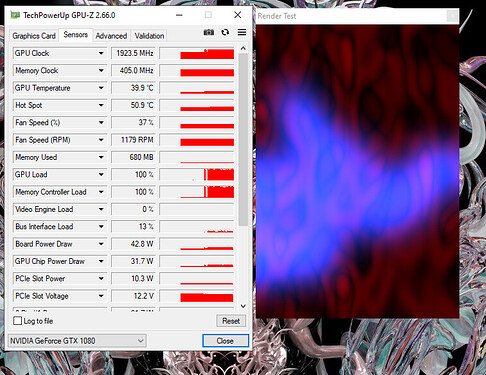Screen dimensions: 486x375
Task: Open the hamburger menu icon
Action: pyautogui.click(x=242, y=32)
